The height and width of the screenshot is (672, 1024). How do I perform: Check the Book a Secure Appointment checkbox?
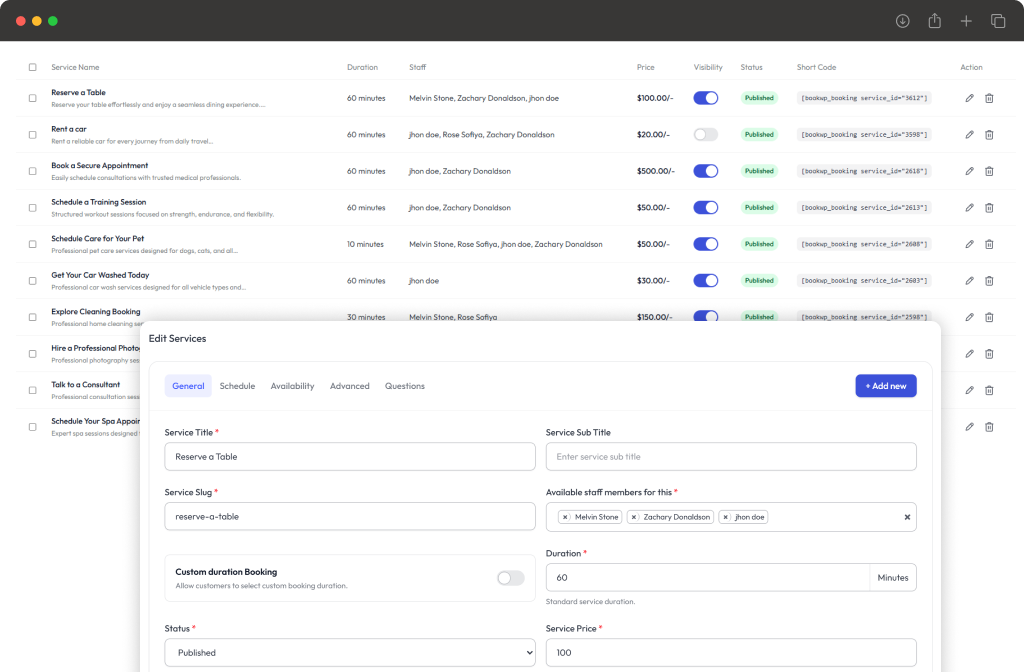click(x=33, y=171)
